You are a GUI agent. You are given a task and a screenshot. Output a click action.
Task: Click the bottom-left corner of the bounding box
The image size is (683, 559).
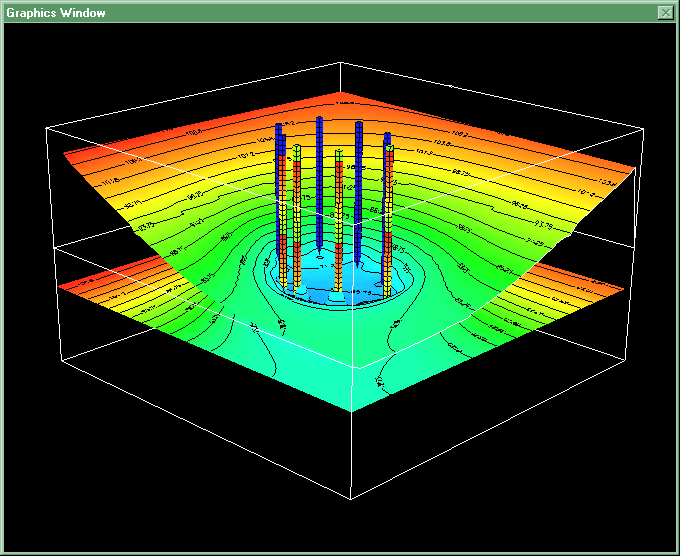[x=62, y=360]
